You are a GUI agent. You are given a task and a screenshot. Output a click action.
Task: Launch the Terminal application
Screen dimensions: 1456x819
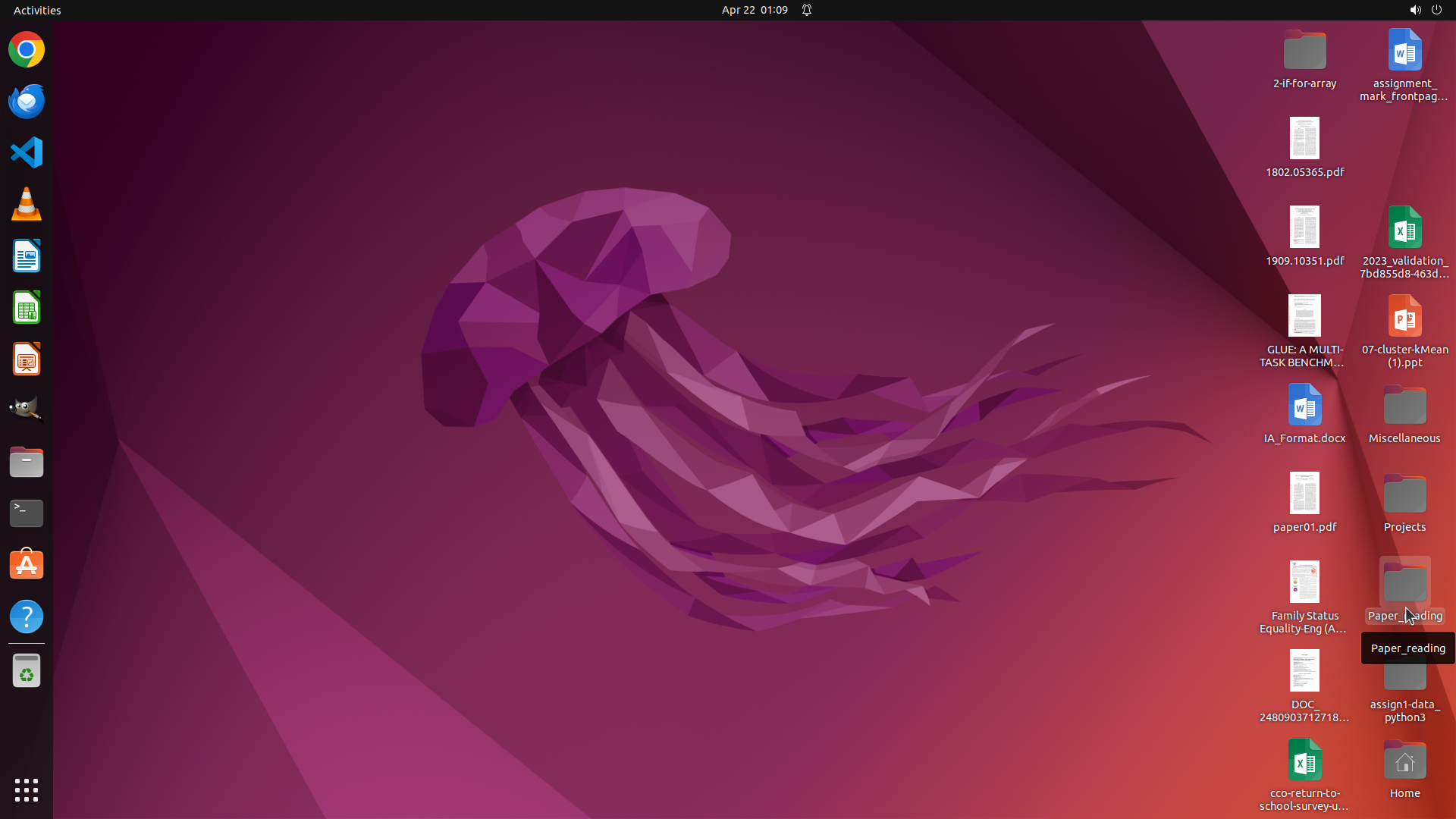pos(27,513)
